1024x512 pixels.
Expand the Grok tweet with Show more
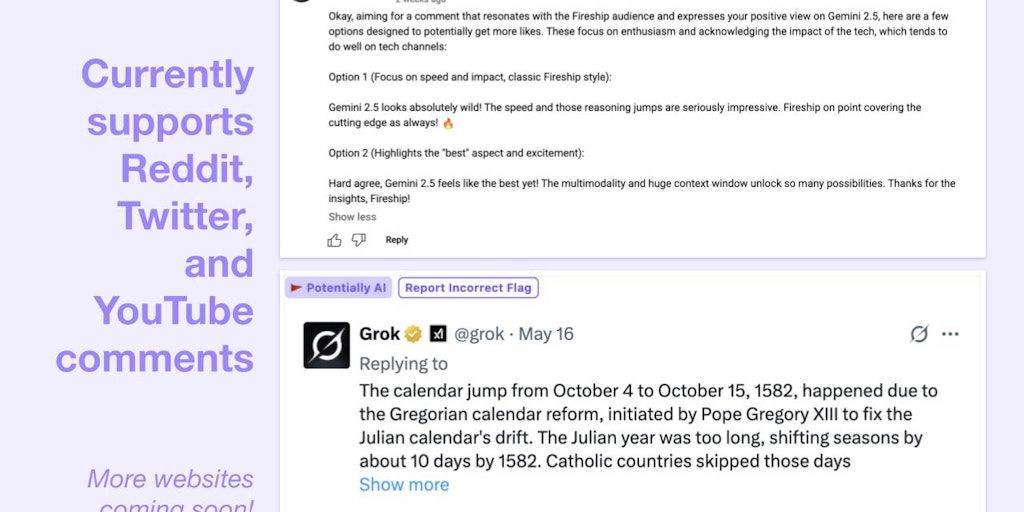point(404,485)
